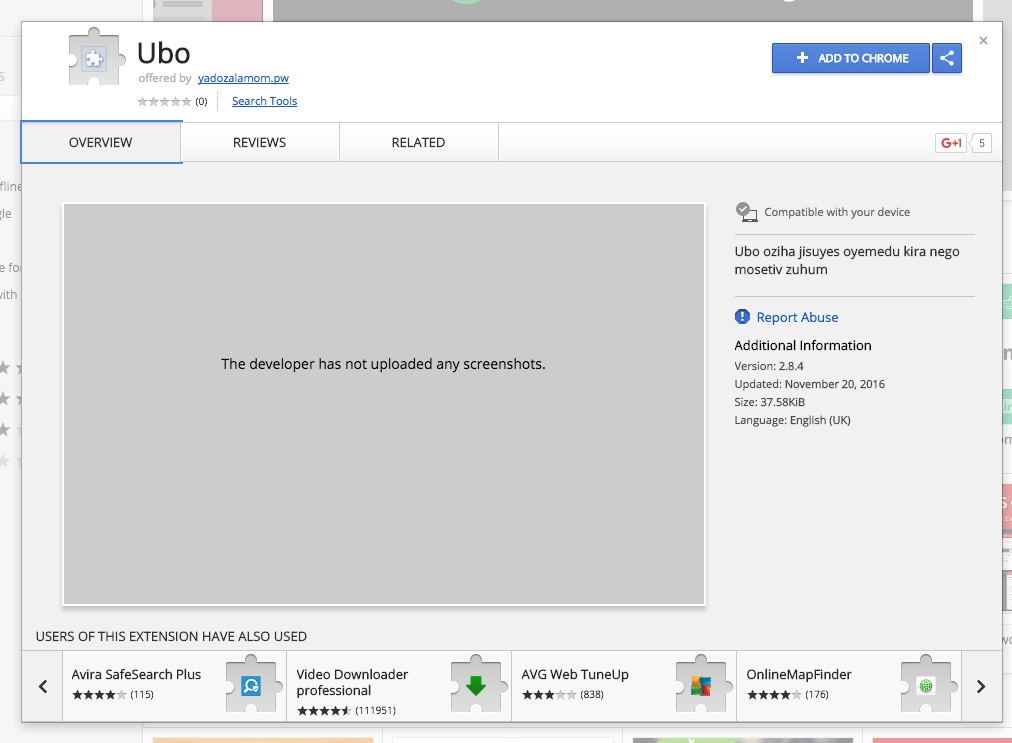Image resolution: width=1012 pixels, height=743 pixels.
Task: Click the 'Size: 37.58KiB' text
Action: (x=769, y=402)
